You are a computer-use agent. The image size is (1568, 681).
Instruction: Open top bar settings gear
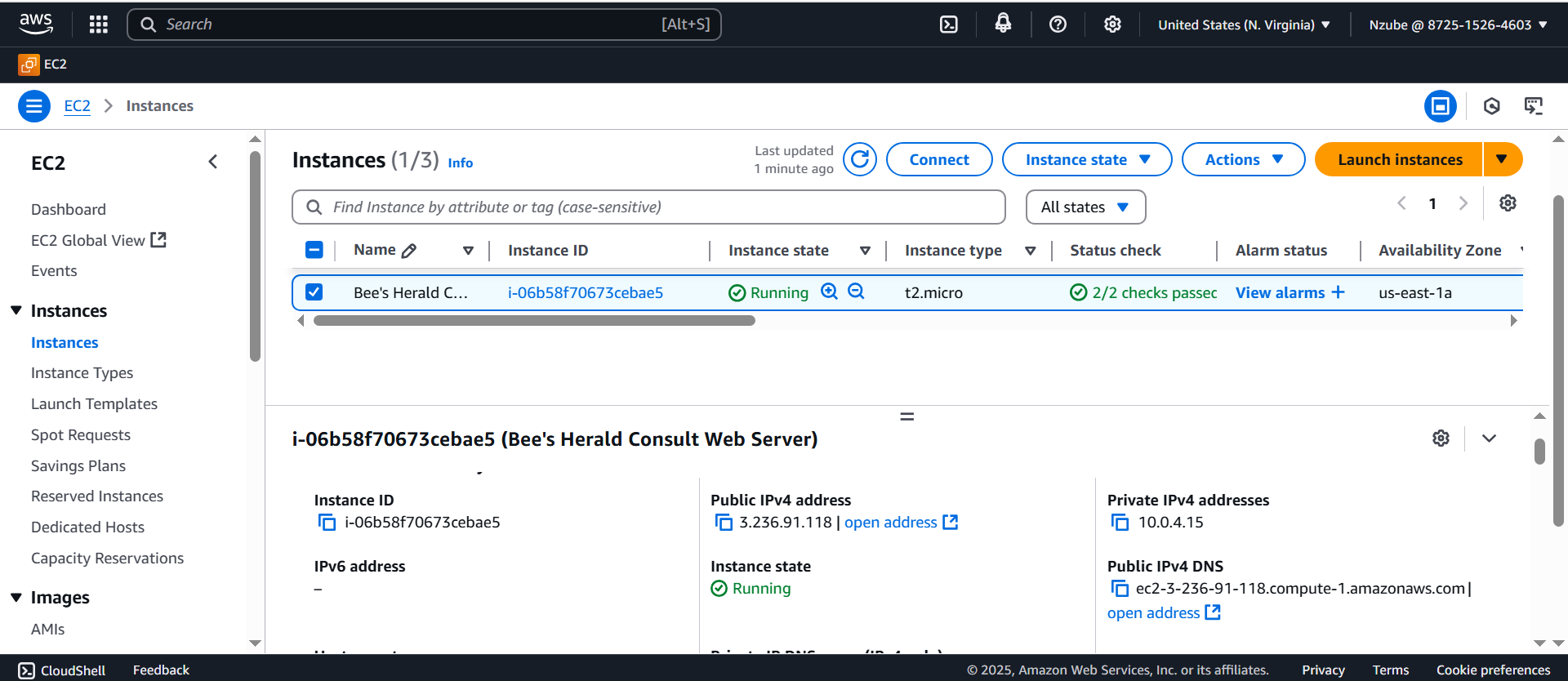coord(1112,24)
